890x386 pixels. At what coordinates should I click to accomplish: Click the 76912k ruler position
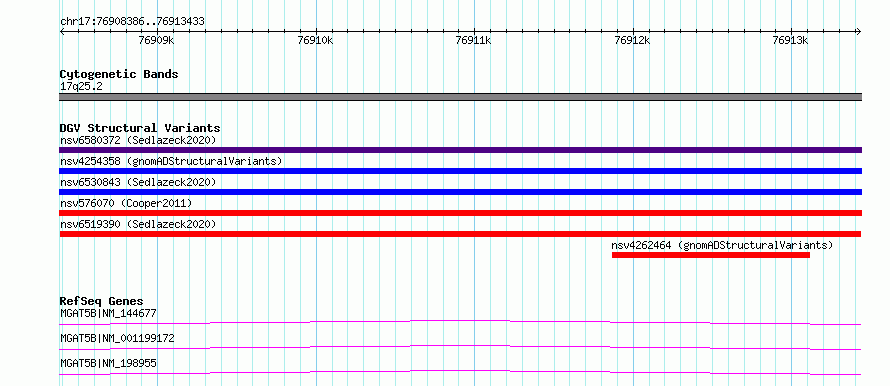[632, 41]
